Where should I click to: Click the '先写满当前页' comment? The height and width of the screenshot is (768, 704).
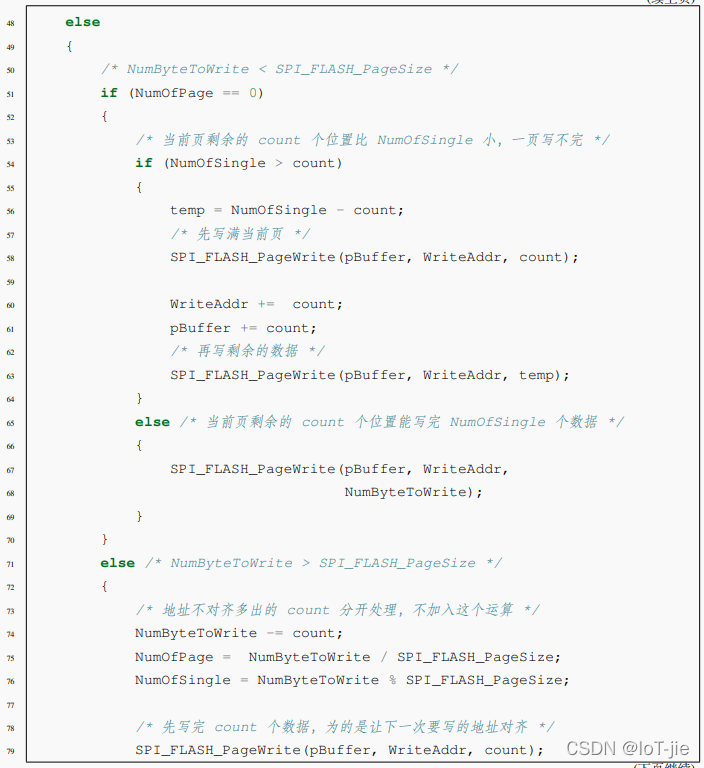[x=240, y=233]
